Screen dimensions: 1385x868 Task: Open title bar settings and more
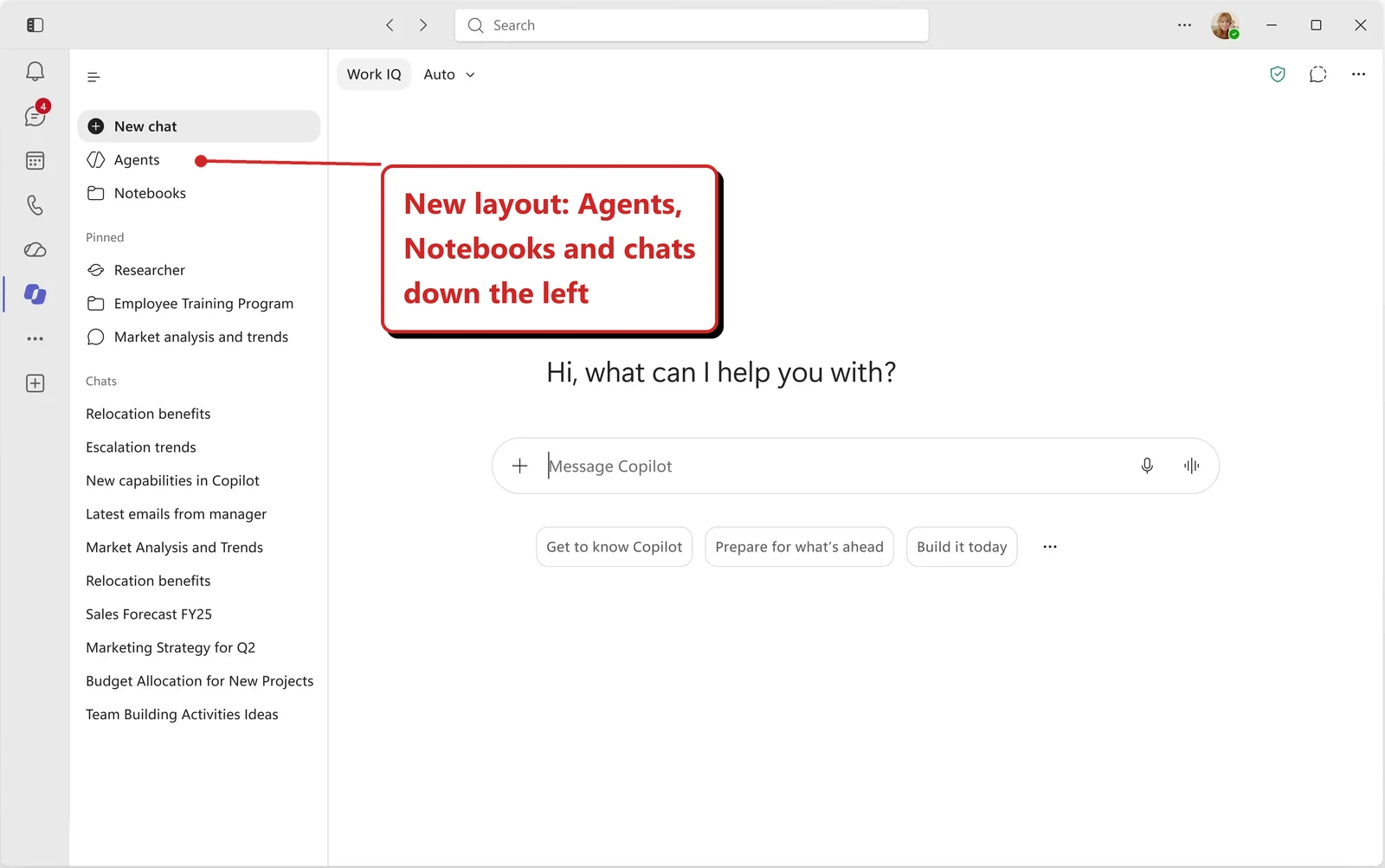pyautogui.click(x=1184, y=25)
